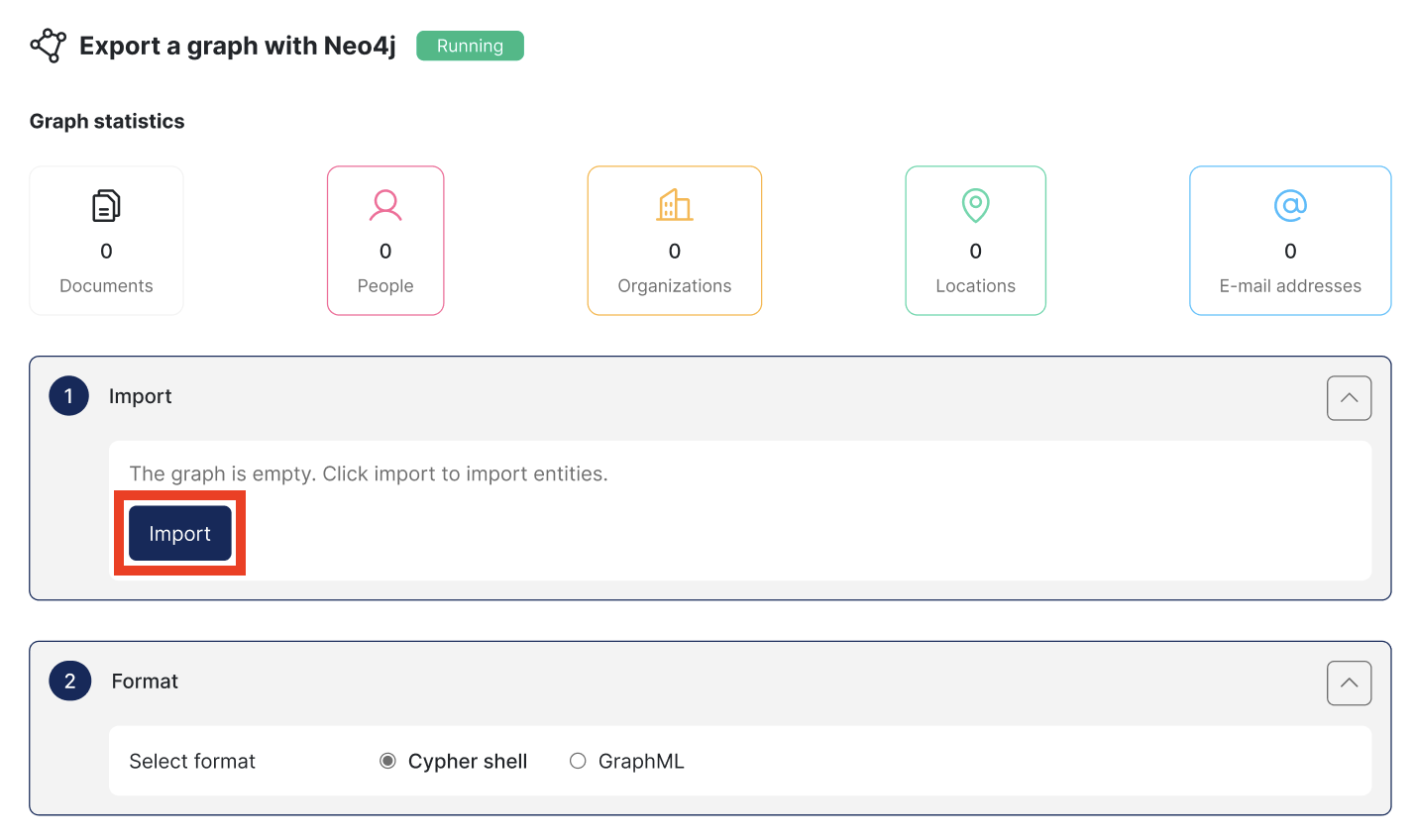Screen dimensions: 1415x840
Task: Click the Import section header
Action: pos(140,395)
